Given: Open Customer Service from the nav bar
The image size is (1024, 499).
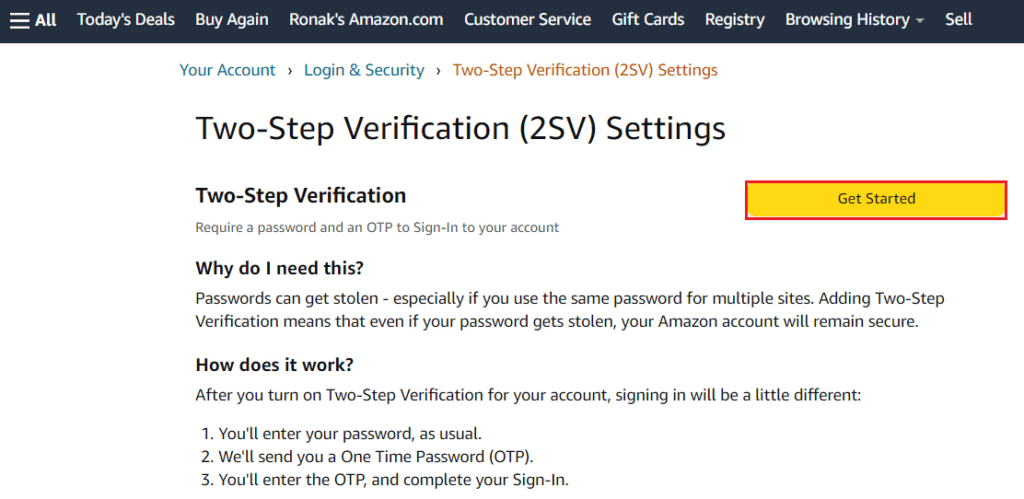Looking at the screenshot, I should pos(528,20).
